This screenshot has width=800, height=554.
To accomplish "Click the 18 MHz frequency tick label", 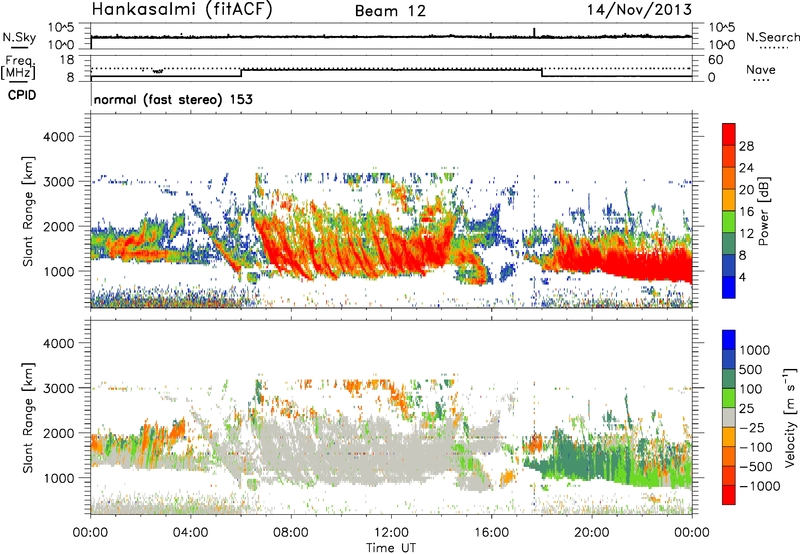I will coord(67,60).
